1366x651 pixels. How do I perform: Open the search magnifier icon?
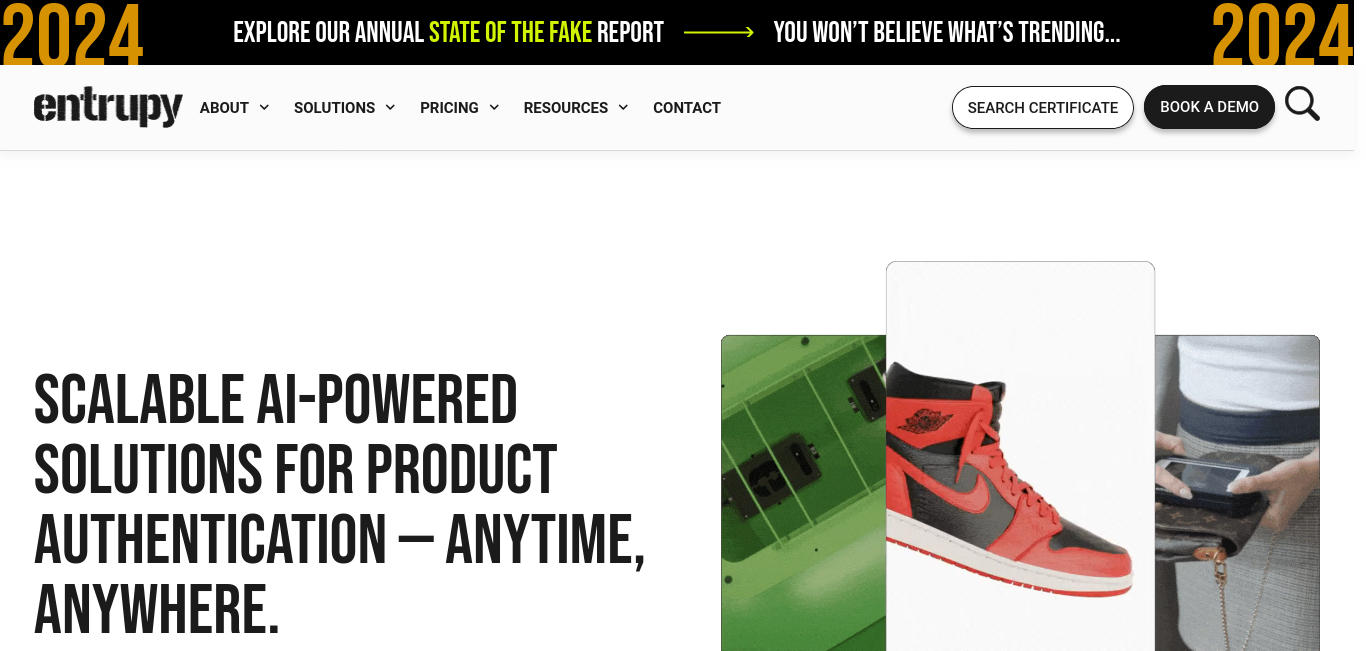pos(1302,104)
